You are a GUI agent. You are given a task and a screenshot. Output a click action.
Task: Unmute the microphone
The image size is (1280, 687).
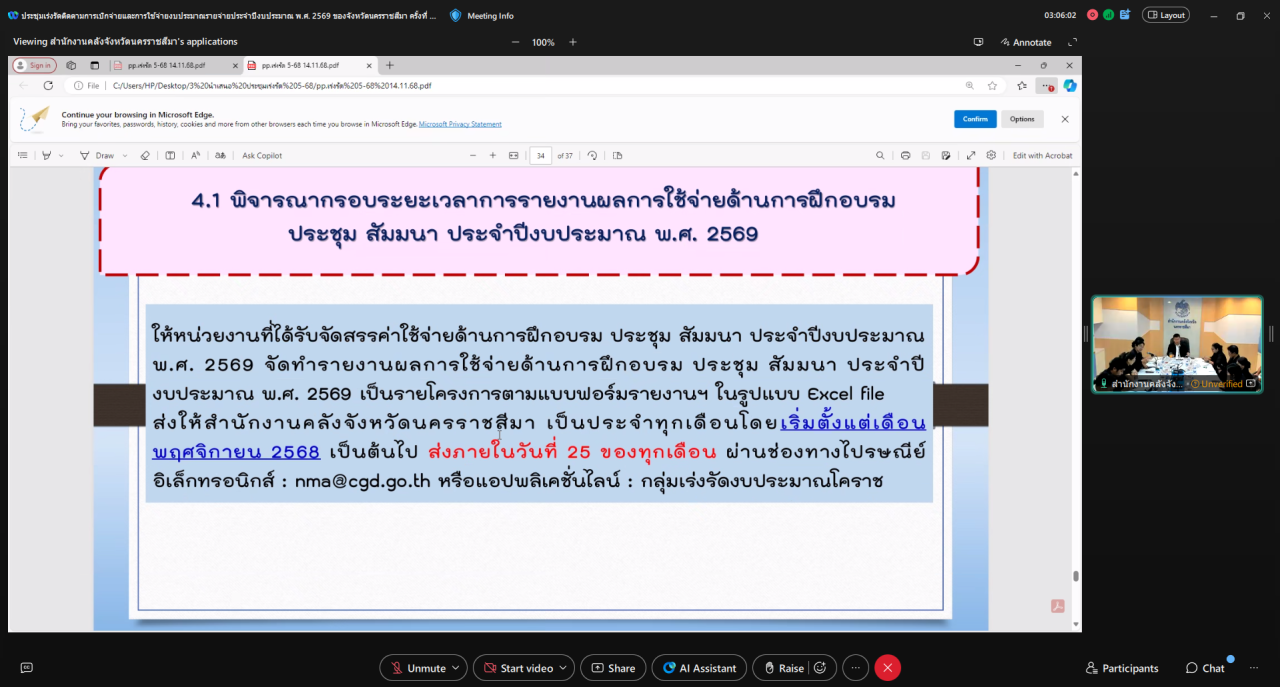(x=415, y=668)
